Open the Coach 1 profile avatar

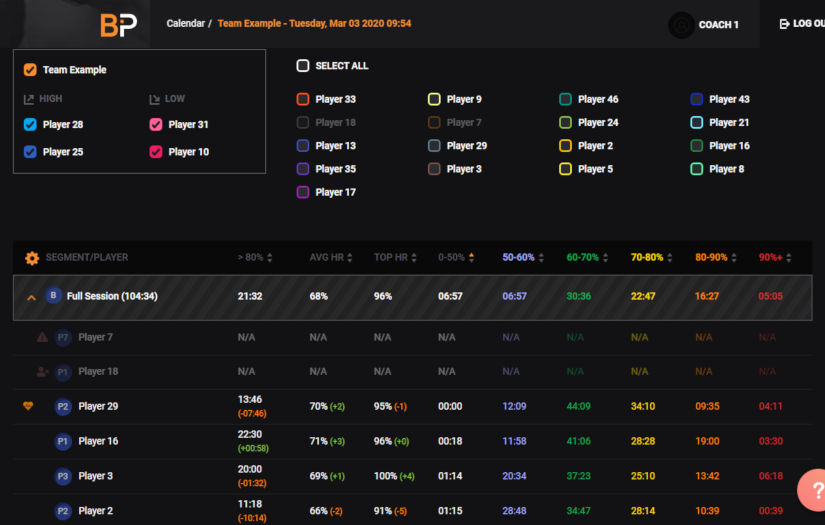tap(681, 25)
